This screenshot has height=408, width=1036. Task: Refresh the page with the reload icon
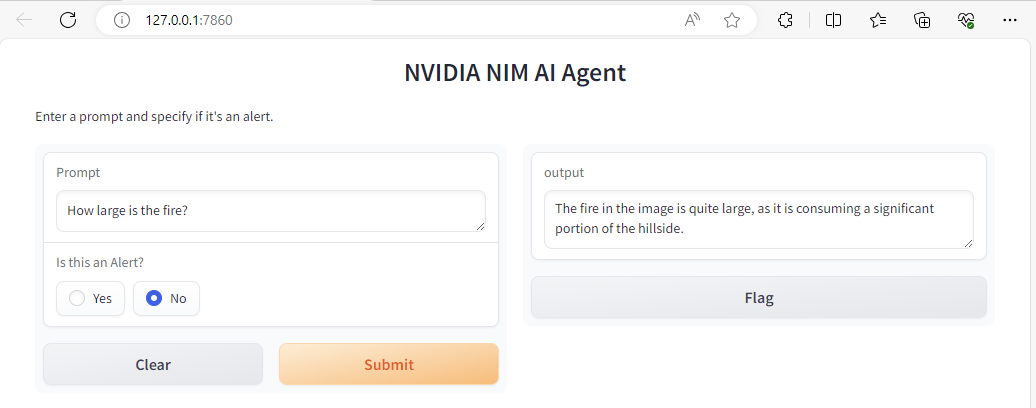68,20
